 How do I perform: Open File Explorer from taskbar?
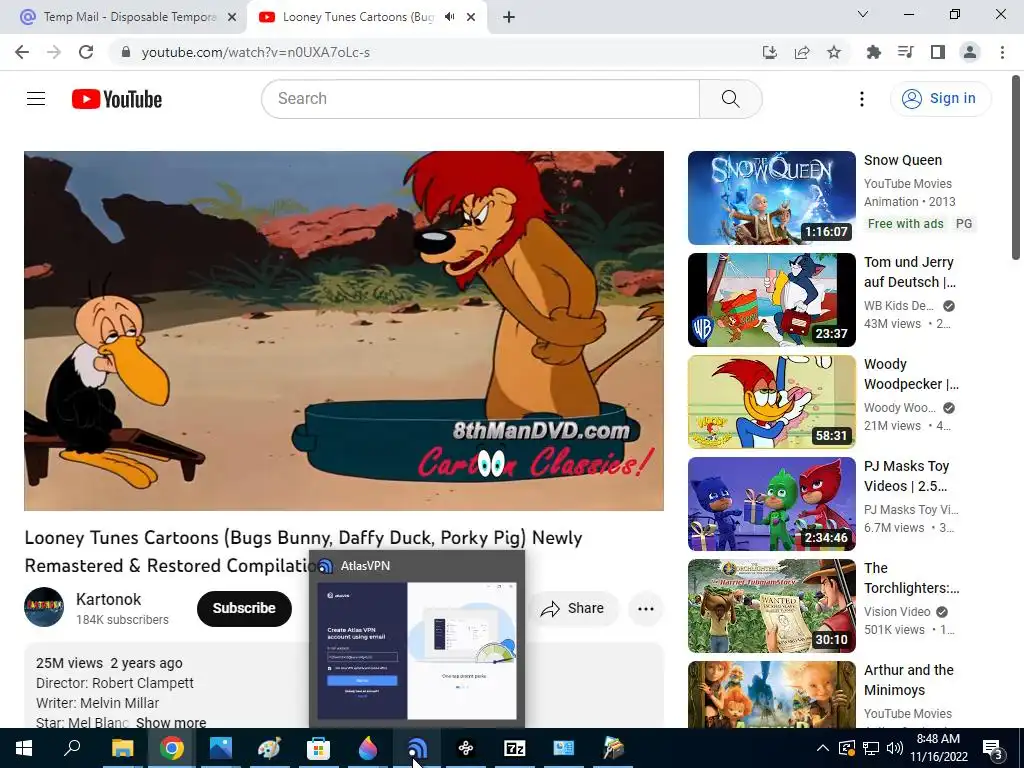122,748
